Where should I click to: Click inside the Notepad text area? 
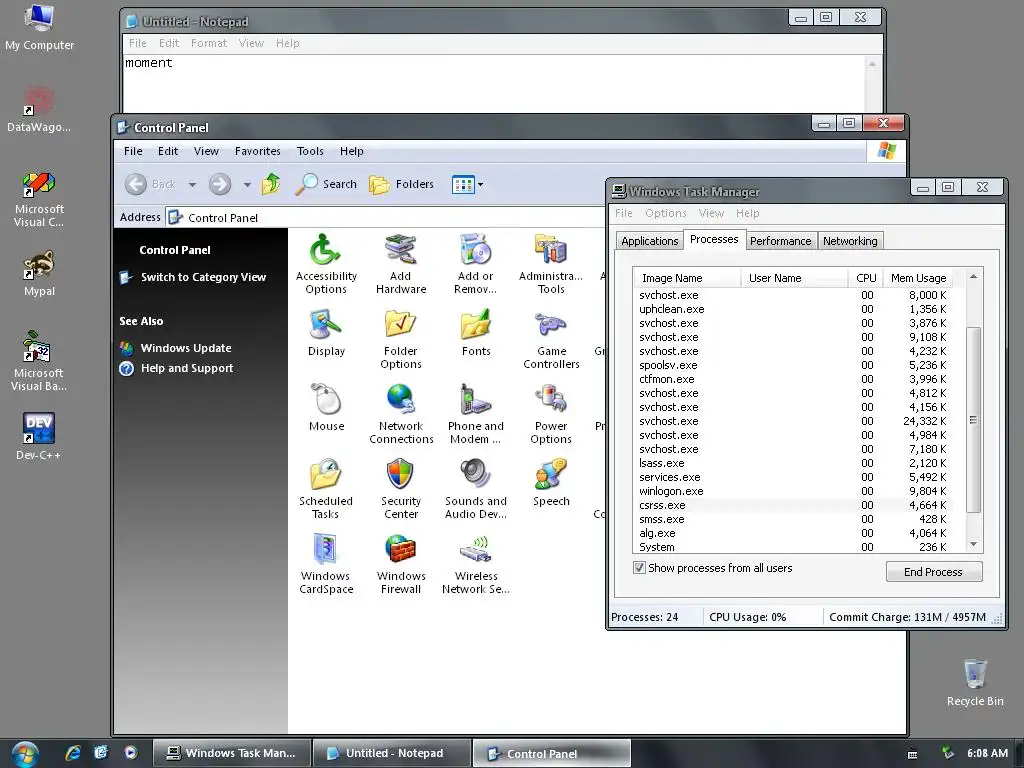pyautogui.click(x=493, y=84)
